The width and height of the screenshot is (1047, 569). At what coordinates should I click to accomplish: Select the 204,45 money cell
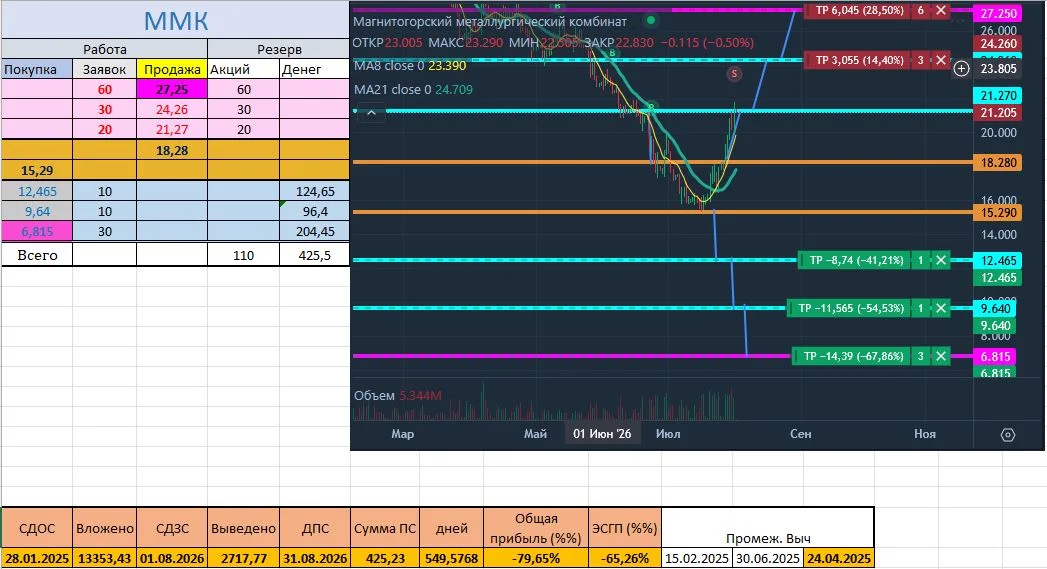[315, 231]
